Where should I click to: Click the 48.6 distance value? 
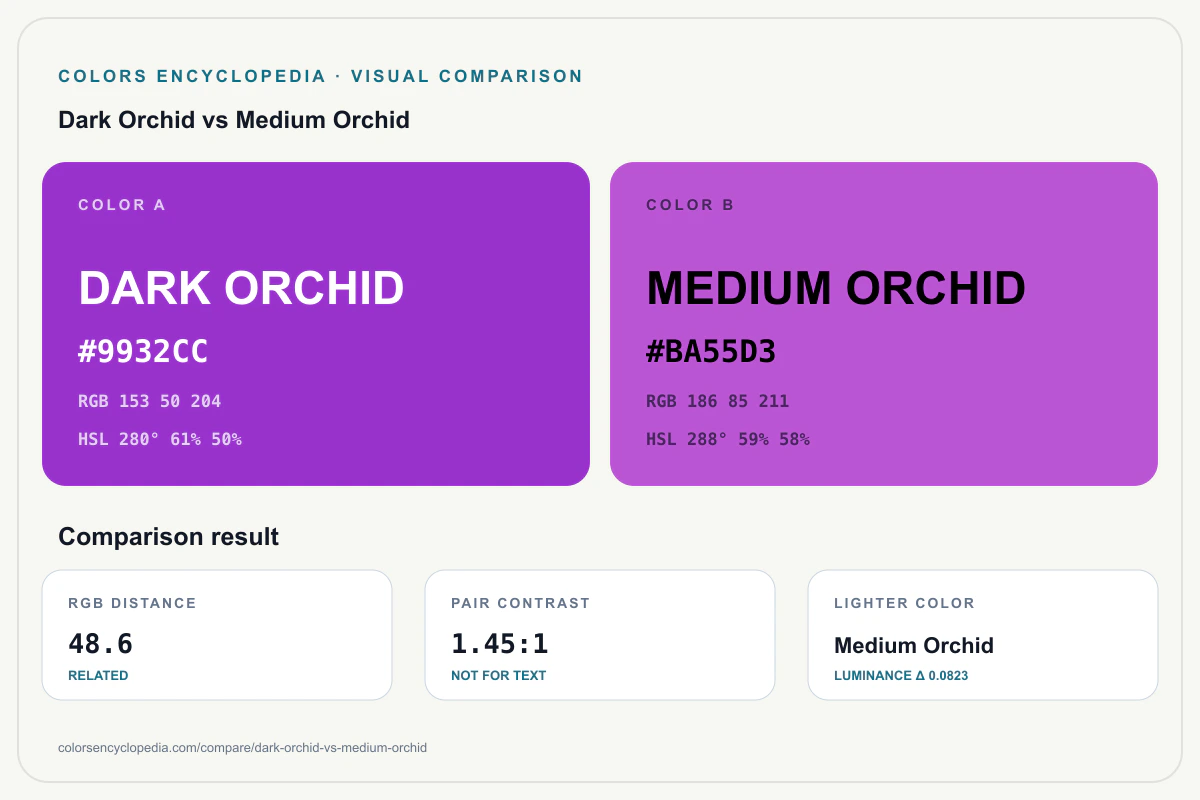tap(100, 644)
